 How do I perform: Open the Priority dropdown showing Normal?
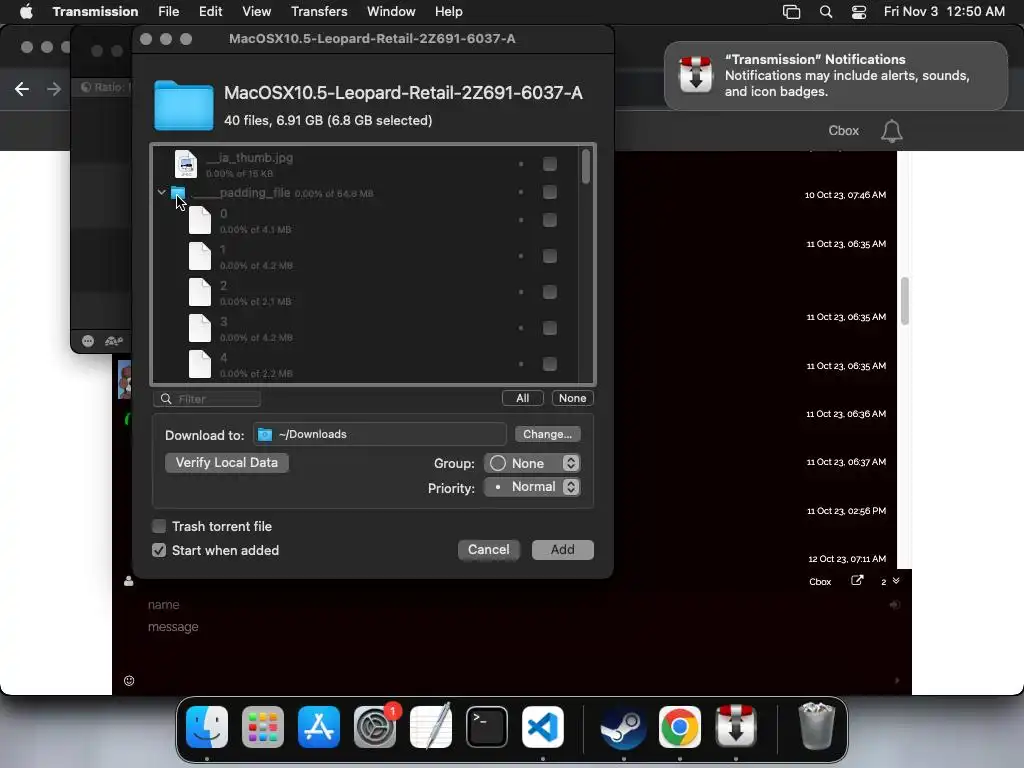point(532,487)
